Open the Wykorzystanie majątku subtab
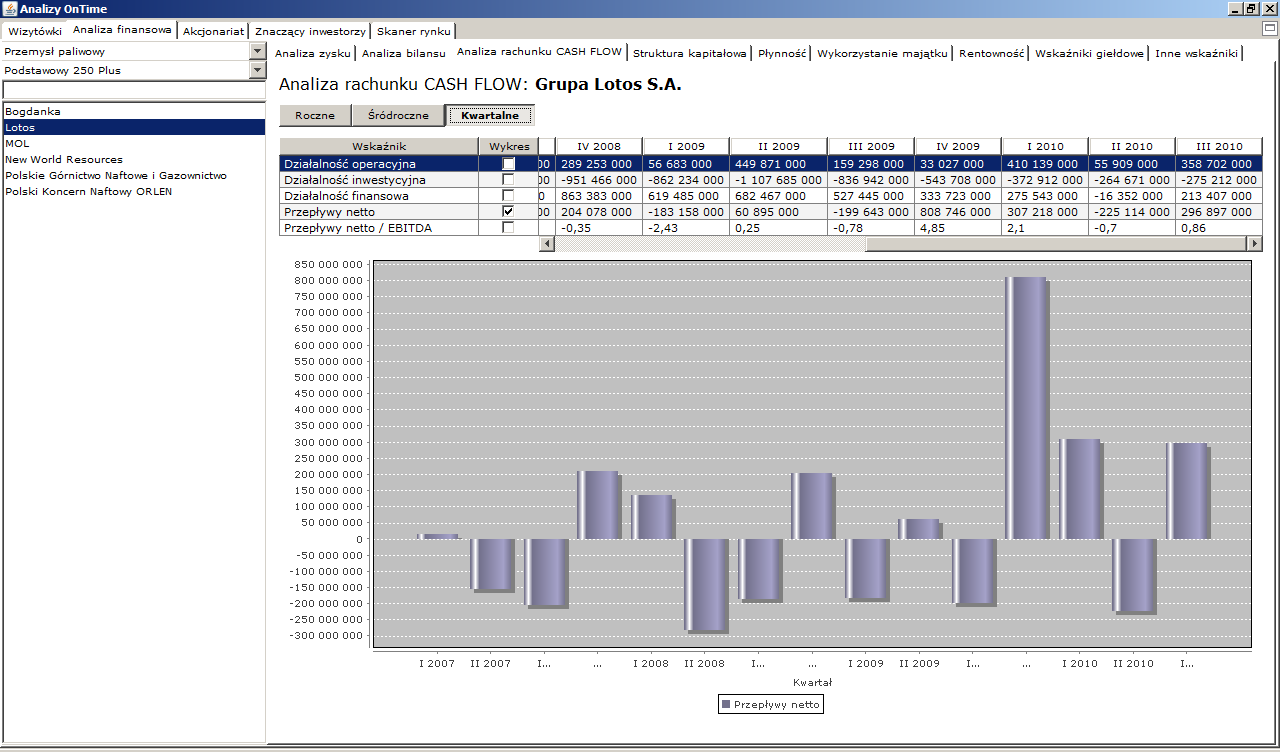The image size is (1280, 752). click(882, 53)
